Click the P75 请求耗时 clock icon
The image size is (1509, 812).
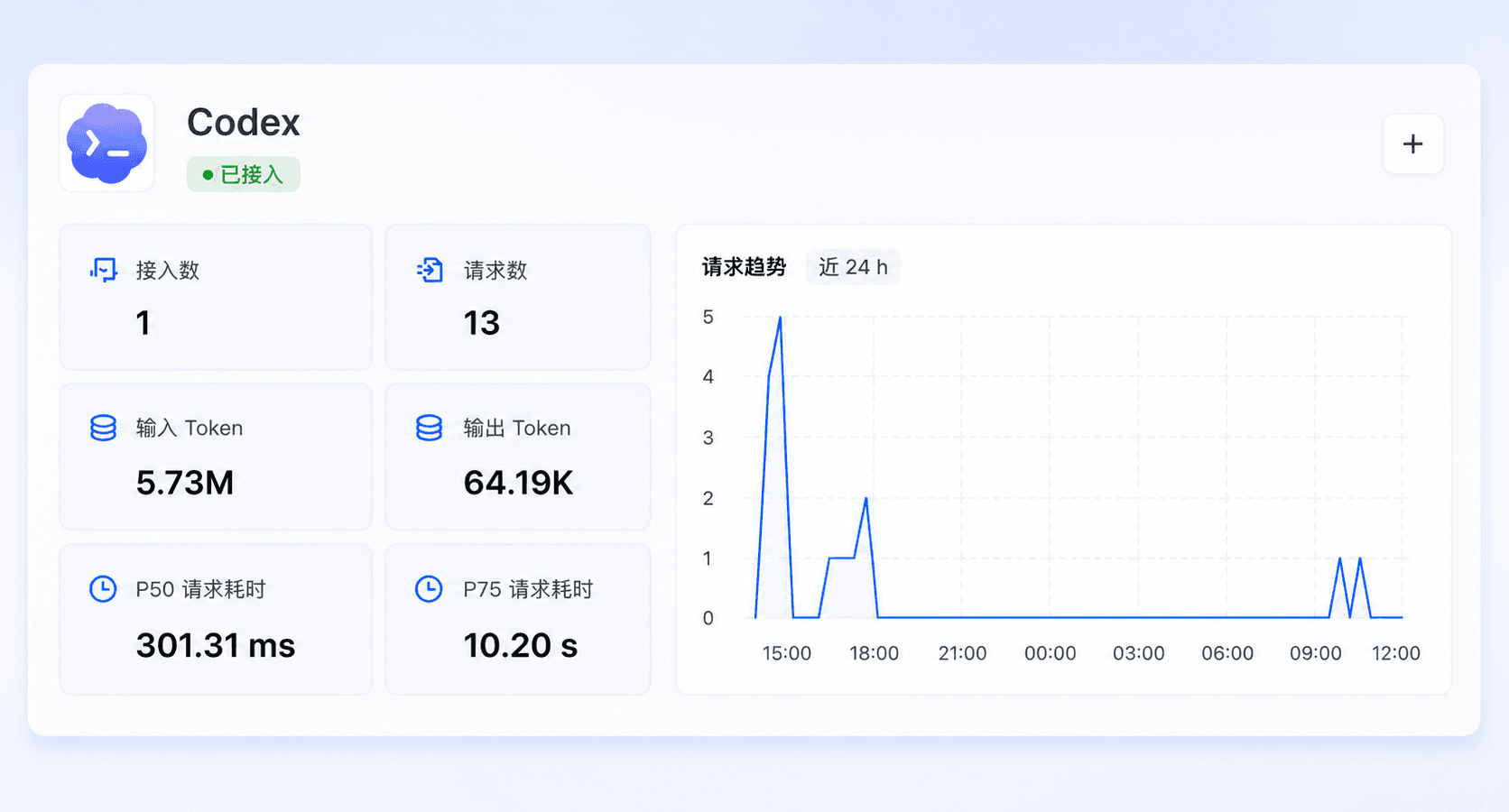click(429, 589)
